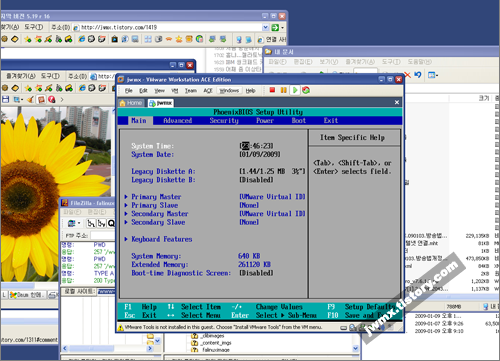This screenshot has width=500, height=361.
Task: Select the Advanced tab in PhoenixBIOS
Action: (178, 121)
